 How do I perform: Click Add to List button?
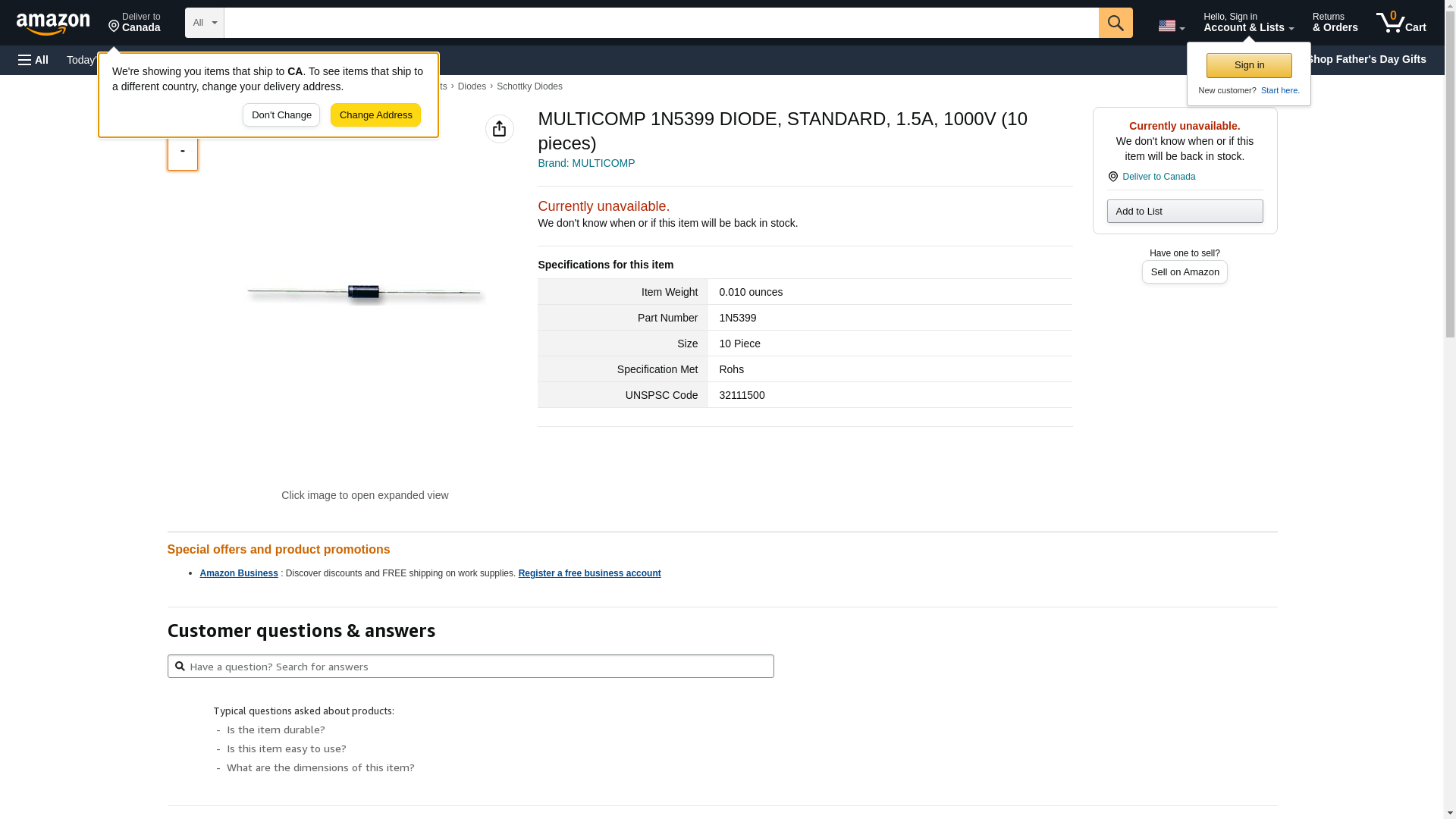1184,211
